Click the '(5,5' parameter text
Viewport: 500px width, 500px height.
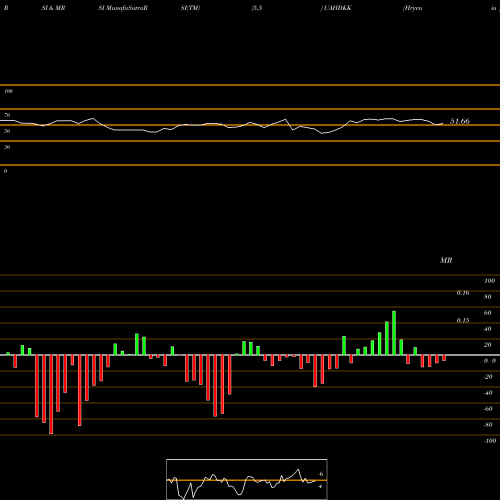[x=257, y=8]
